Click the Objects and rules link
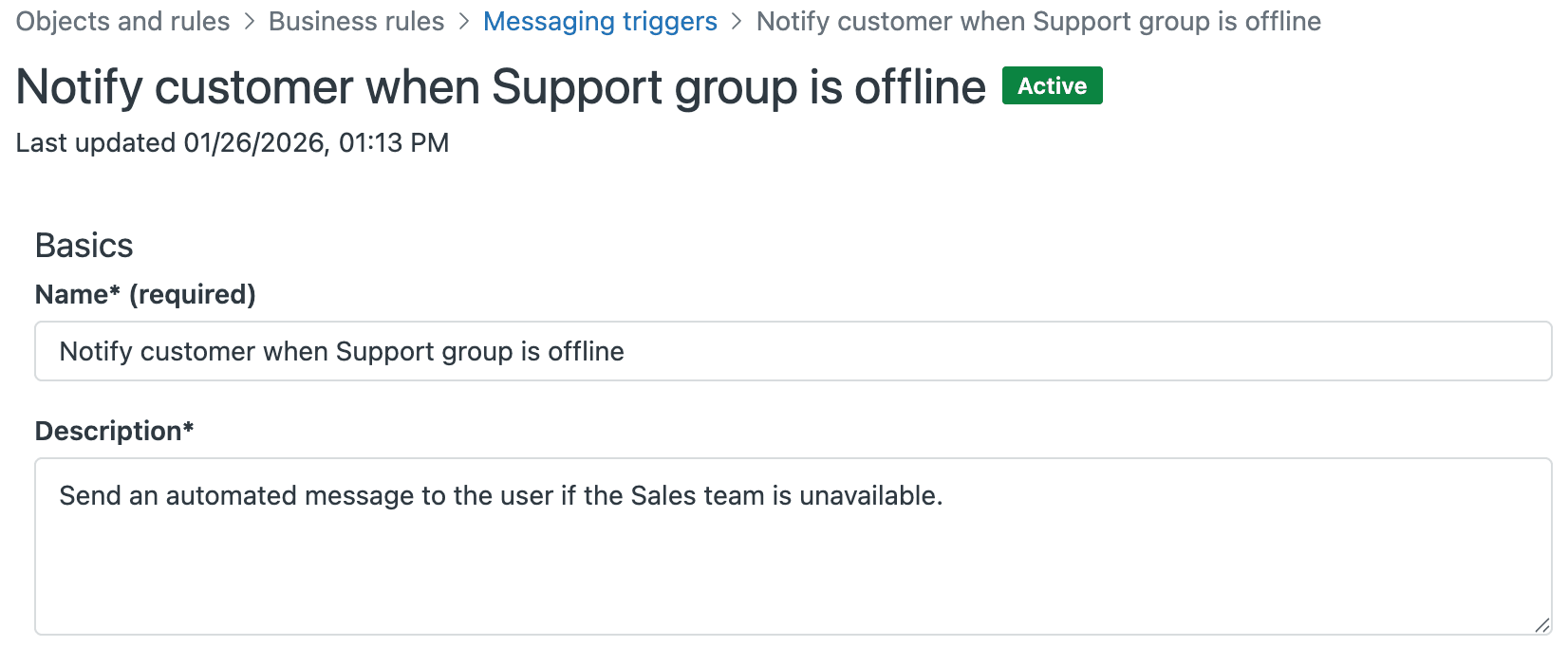This screenshot has height=647, width=1568. (121, 21)
